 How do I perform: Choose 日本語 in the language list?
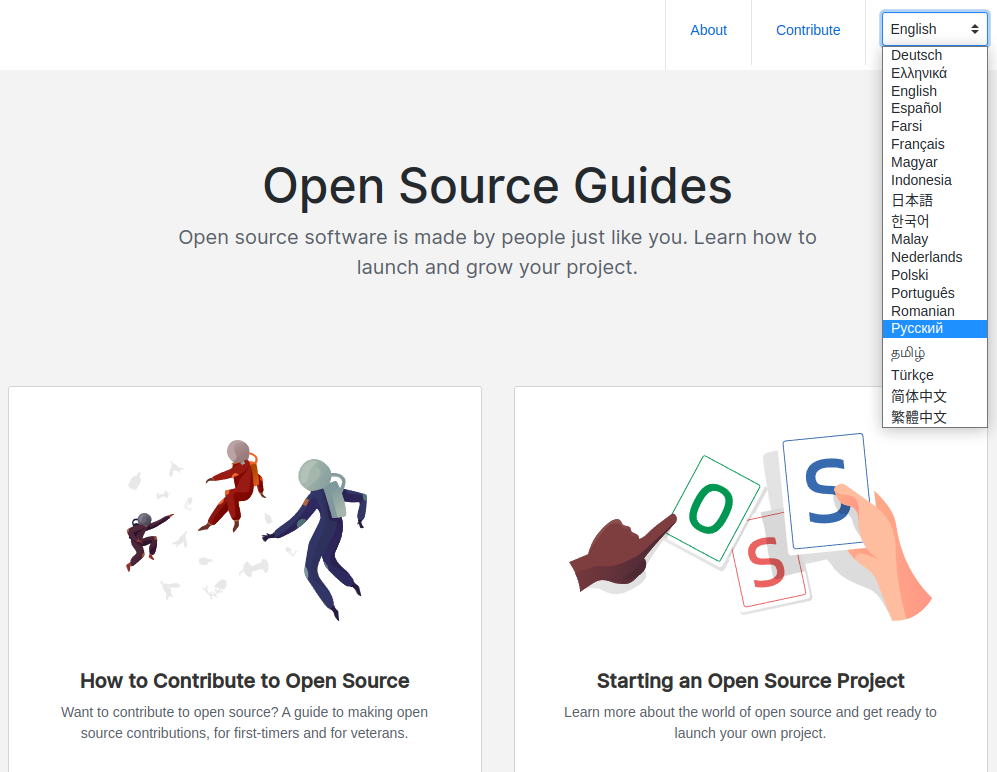coord(934,200)
